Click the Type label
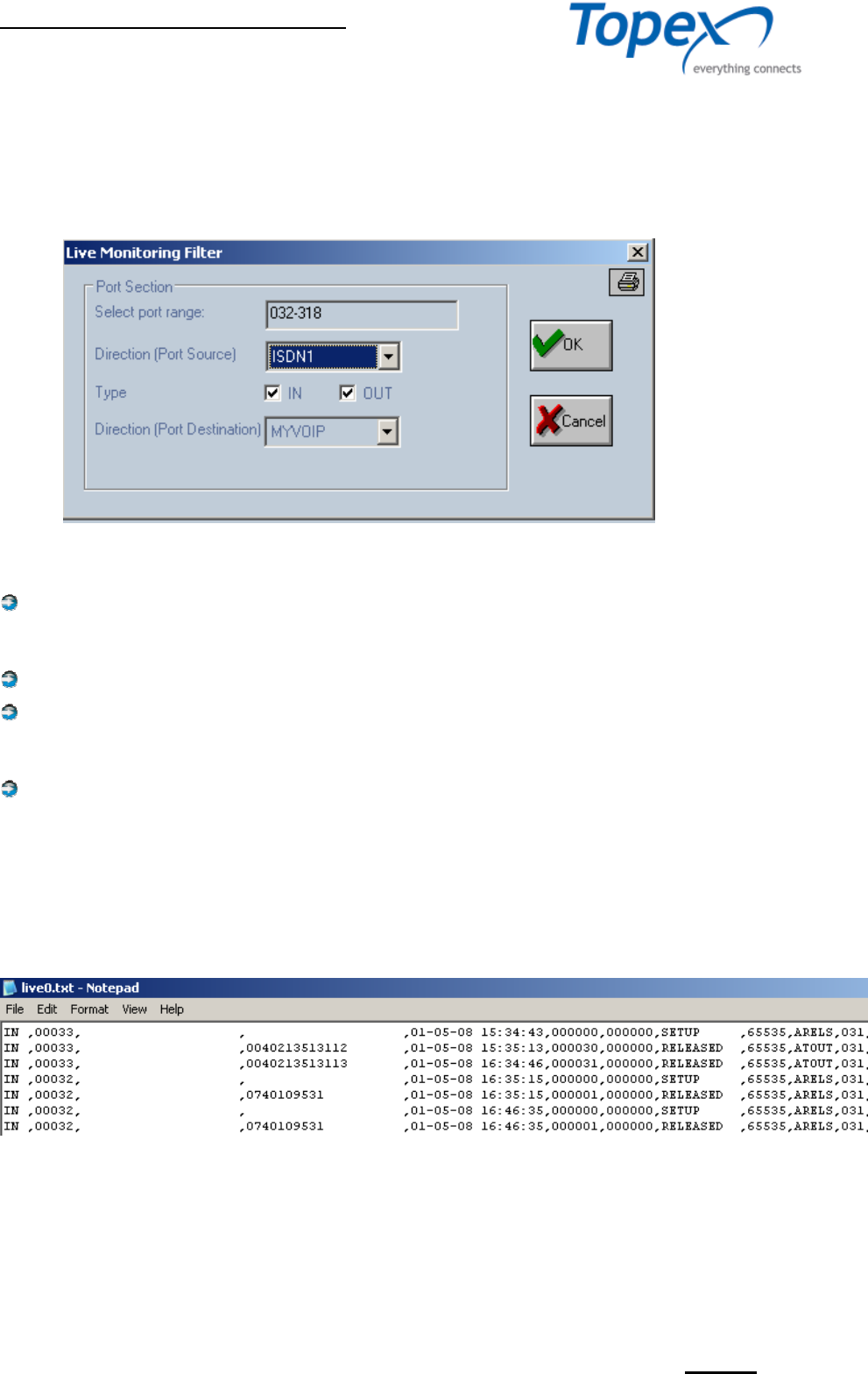The height and width of the screenshot is (1374, 868). pos(110,393)
